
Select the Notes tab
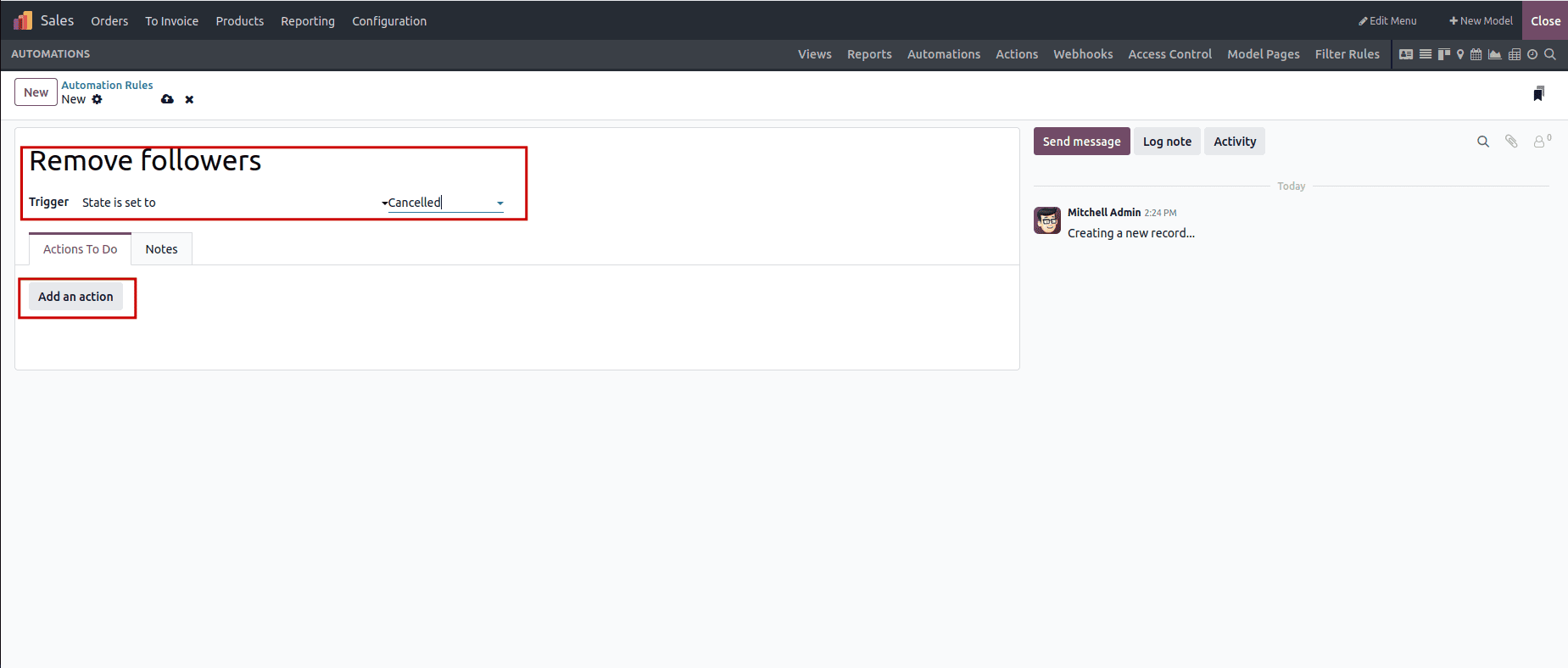point(161,249)
